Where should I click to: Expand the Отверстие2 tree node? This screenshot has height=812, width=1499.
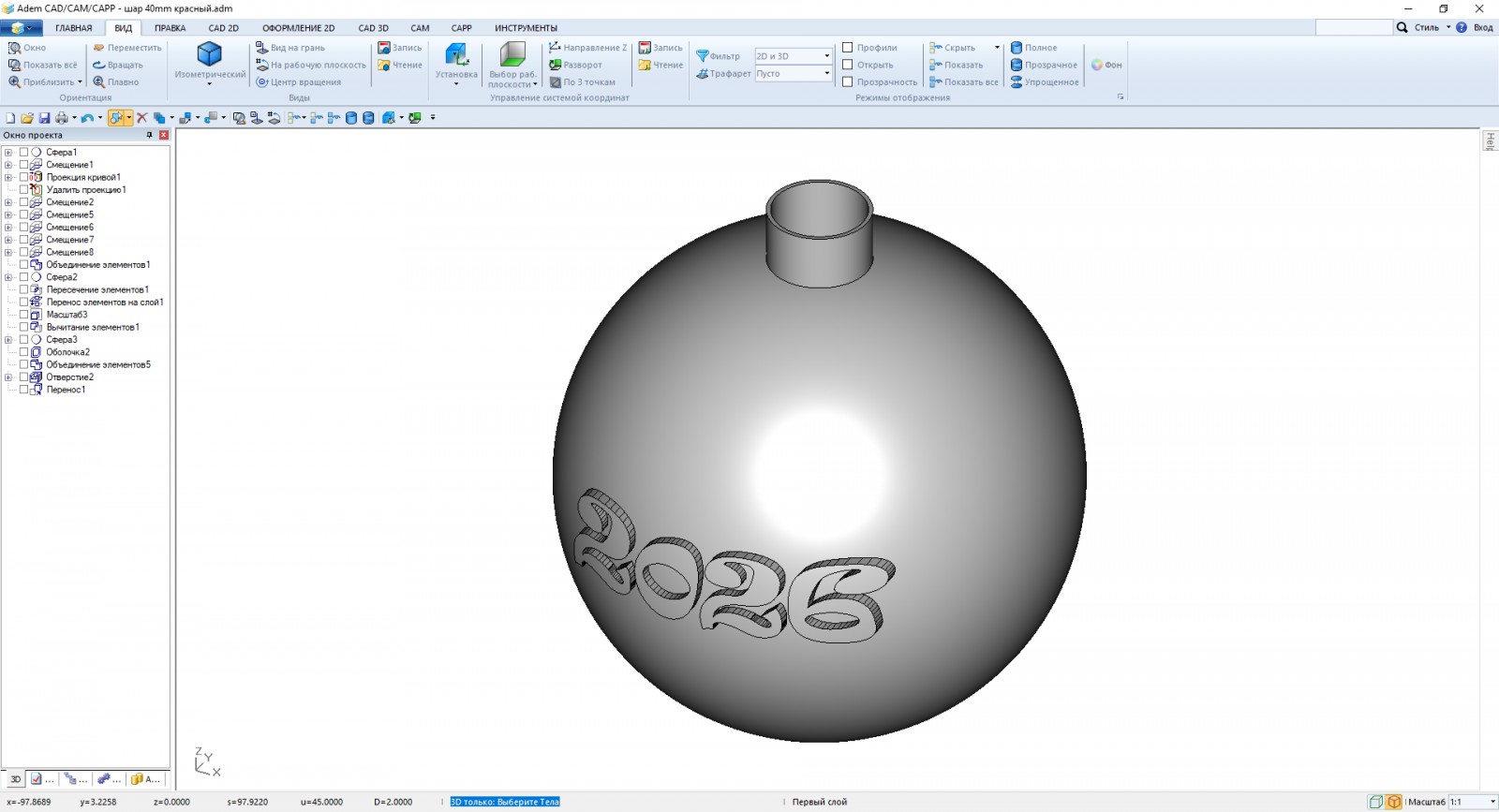(8, 377)
